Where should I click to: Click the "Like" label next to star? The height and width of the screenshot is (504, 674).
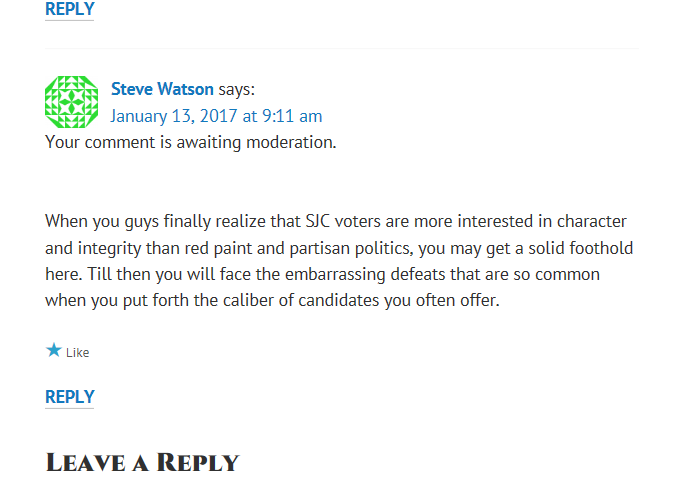78,353
